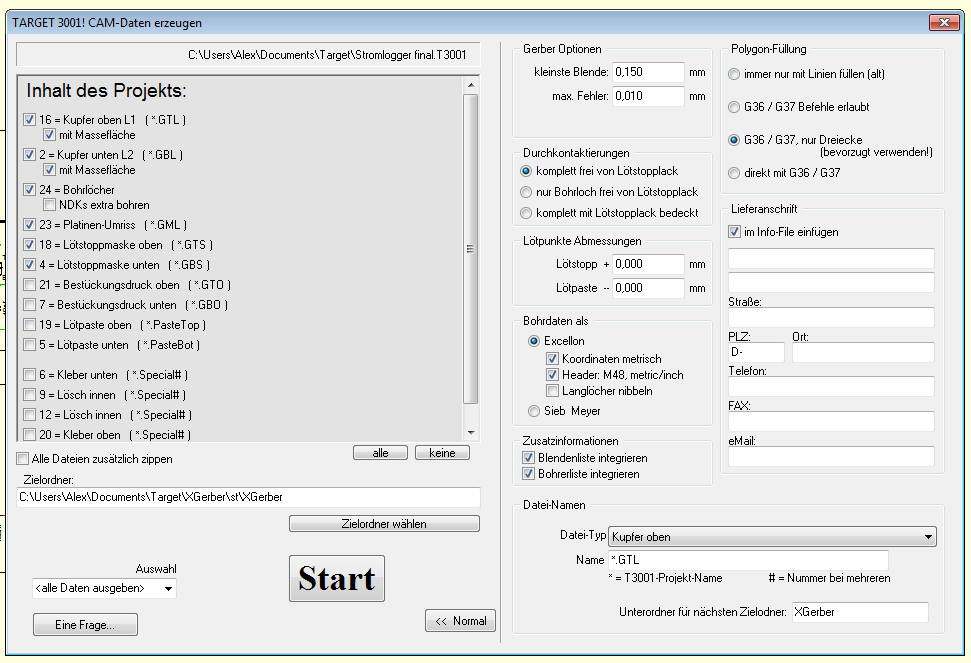The height and width of the screenshot is (663, 971).
Task: Toggle 'Blendenliste integrieren' checkbox
Action: pyautogui.click(x=528, y=457)
